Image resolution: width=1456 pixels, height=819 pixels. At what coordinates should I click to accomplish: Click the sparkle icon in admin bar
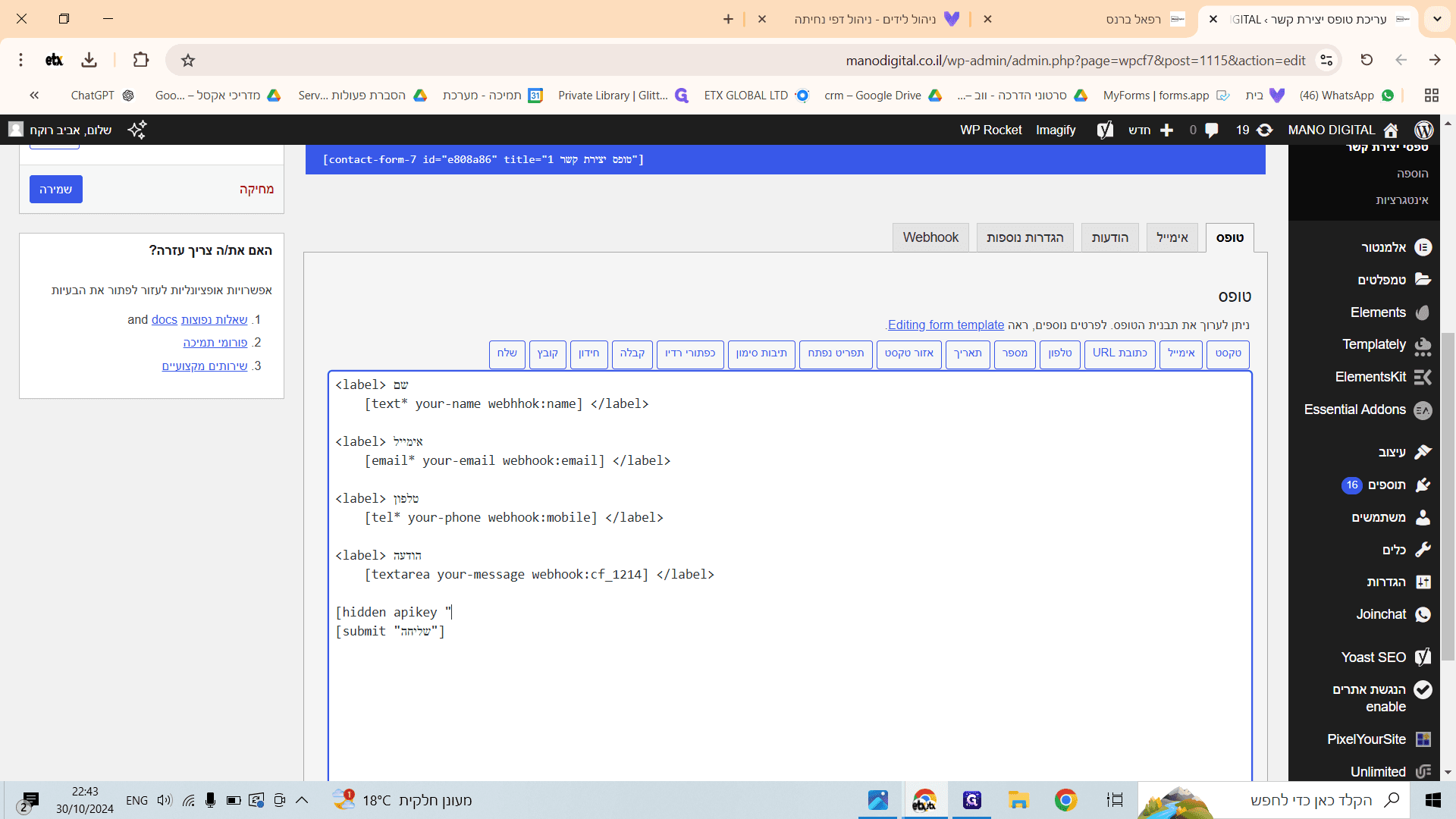pos(137,130)
